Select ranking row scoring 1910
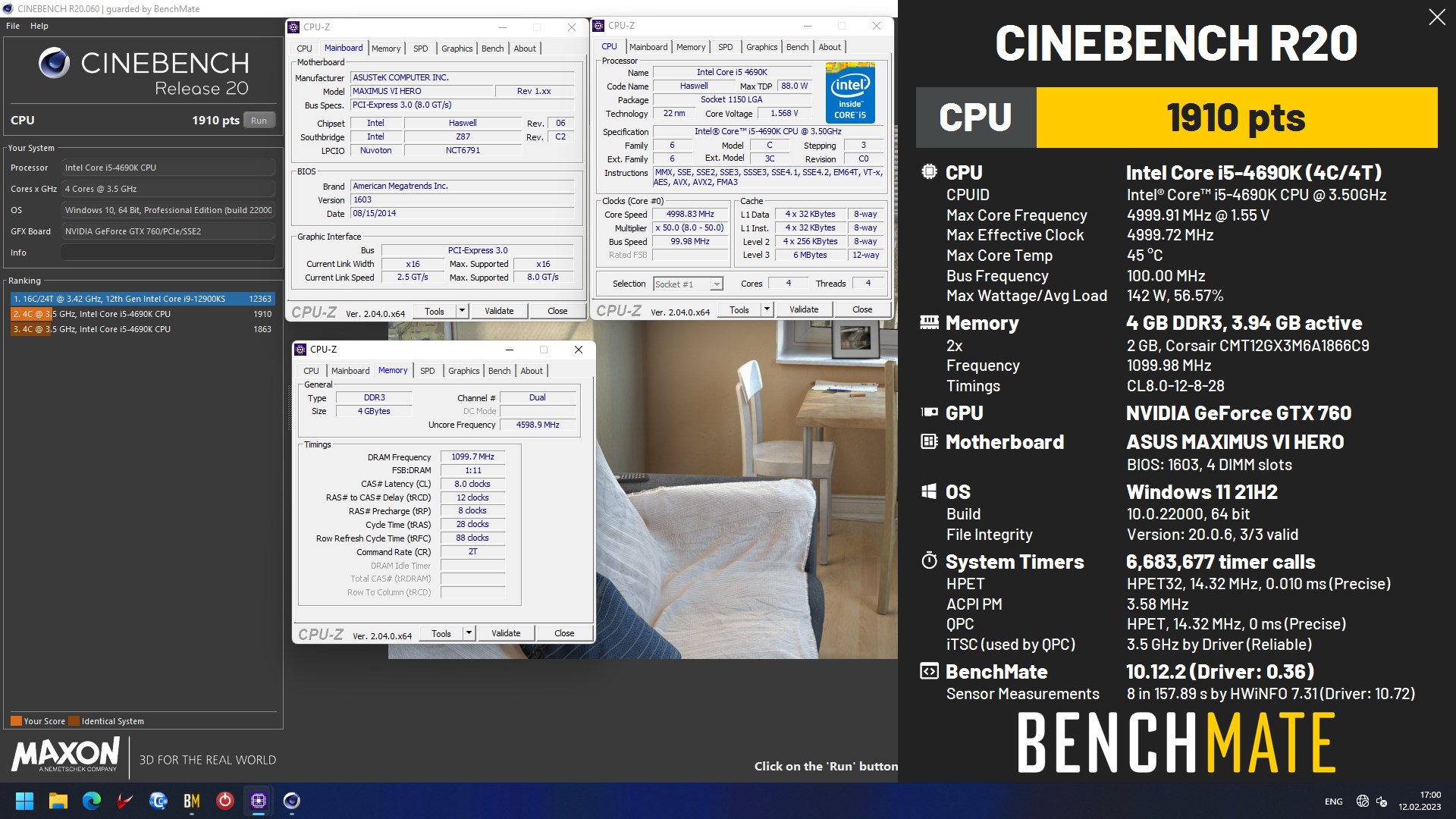The image size is (1456, 819). coord(142,314)
